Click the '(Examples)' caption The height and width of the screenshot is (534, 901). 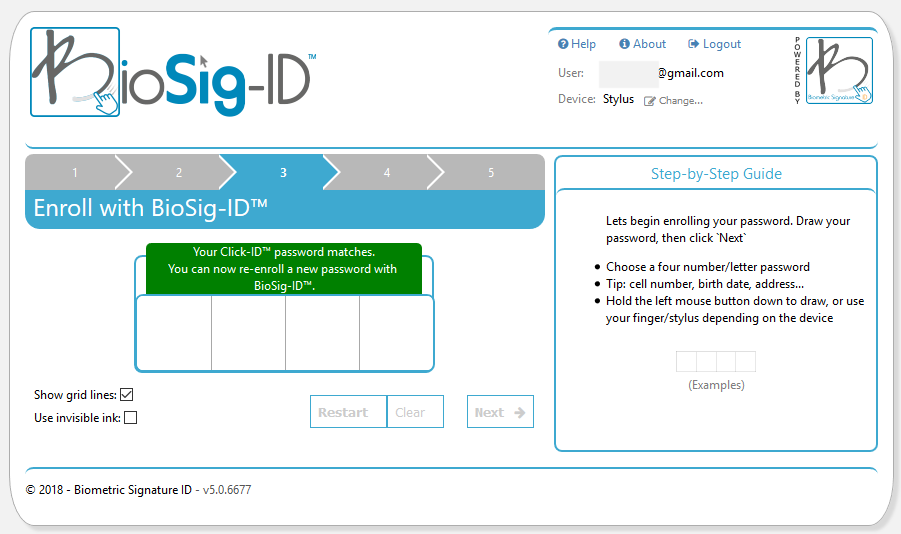point(716,385)
